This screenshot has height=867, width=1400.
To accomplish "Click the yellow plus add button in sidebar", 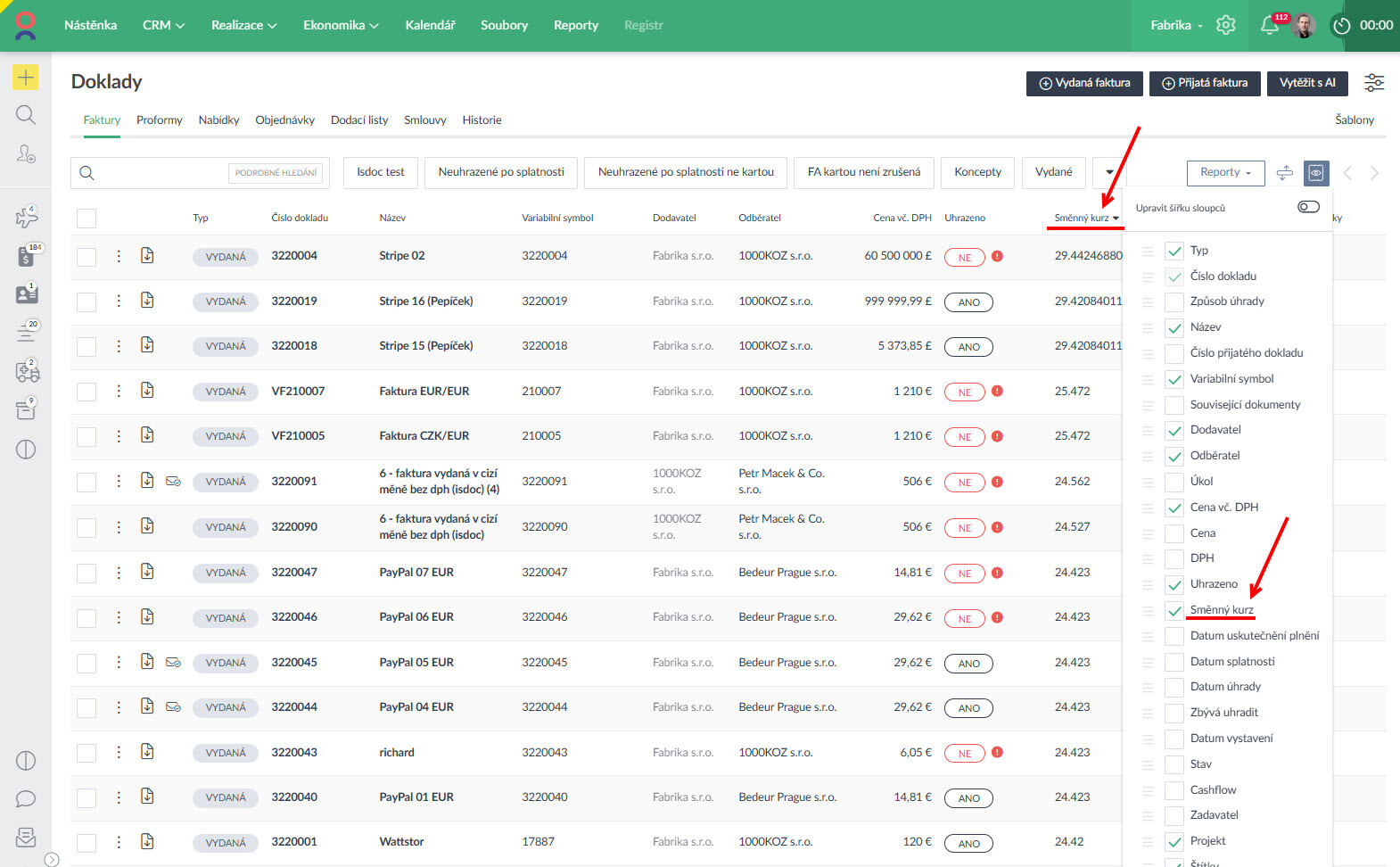I will pos(25,78).
